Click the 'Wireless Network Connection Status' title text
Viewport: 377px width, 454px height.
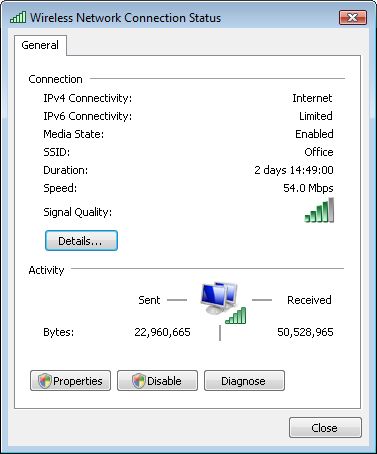(x=126, y=18)
